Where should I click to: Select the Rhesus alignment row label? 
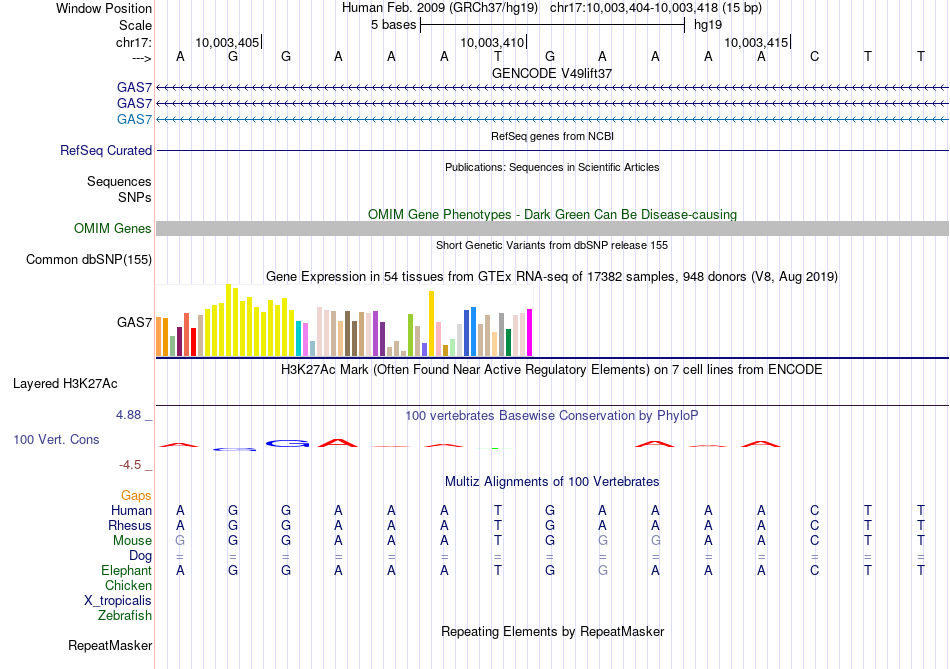130,526
